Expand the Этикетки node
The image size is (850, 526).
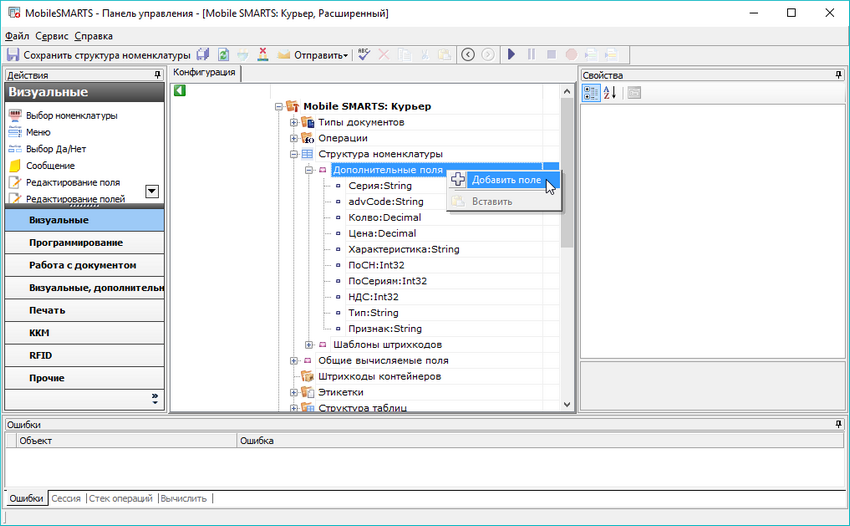point(293,393)
